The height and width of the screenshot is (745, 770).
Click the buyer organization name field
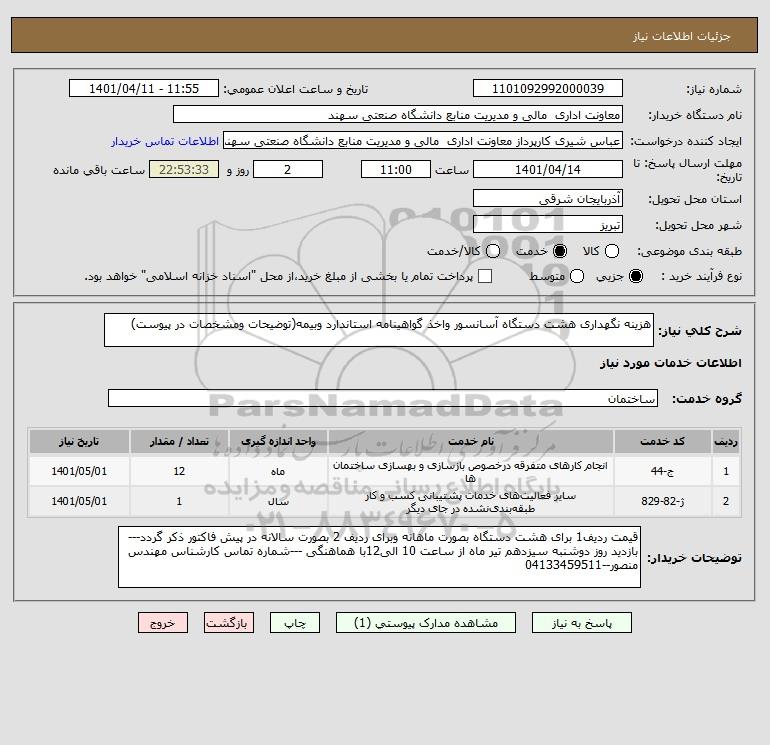(398, 114)
